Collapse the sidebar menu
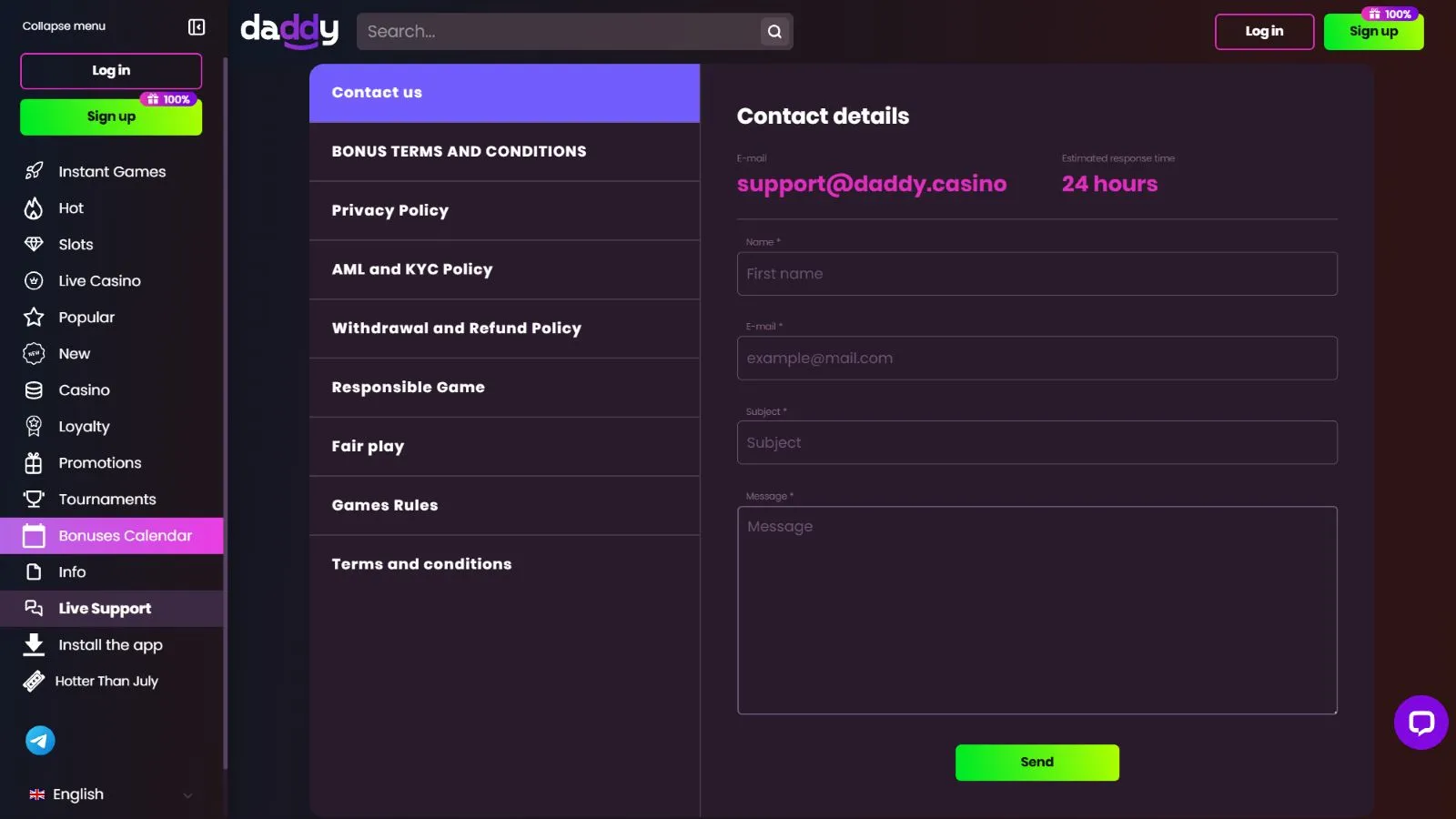 (197, 26)
